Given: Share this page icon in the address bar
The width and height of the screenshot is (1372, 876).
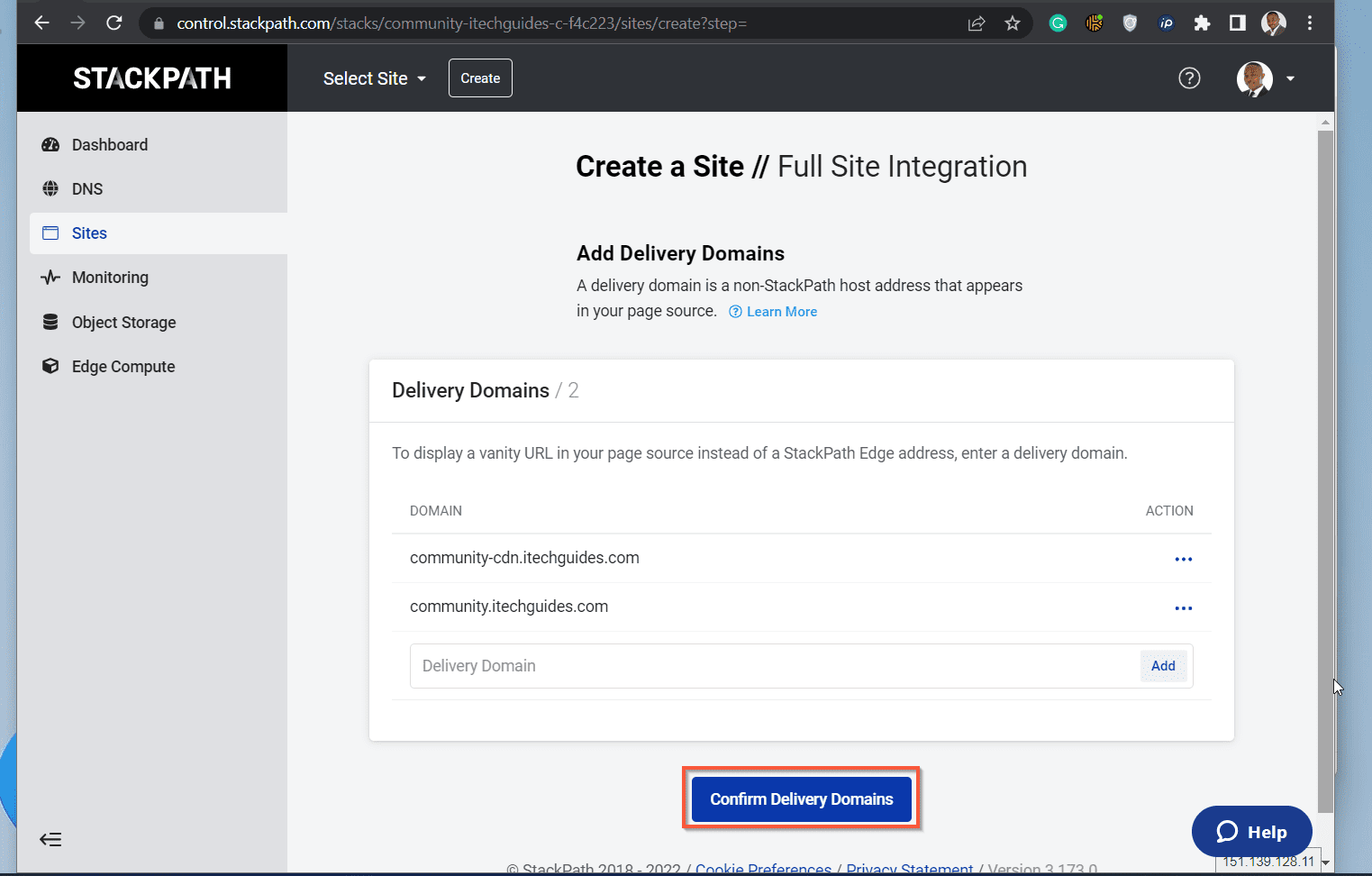Looking at the screenshot, I should coord(977,23).
